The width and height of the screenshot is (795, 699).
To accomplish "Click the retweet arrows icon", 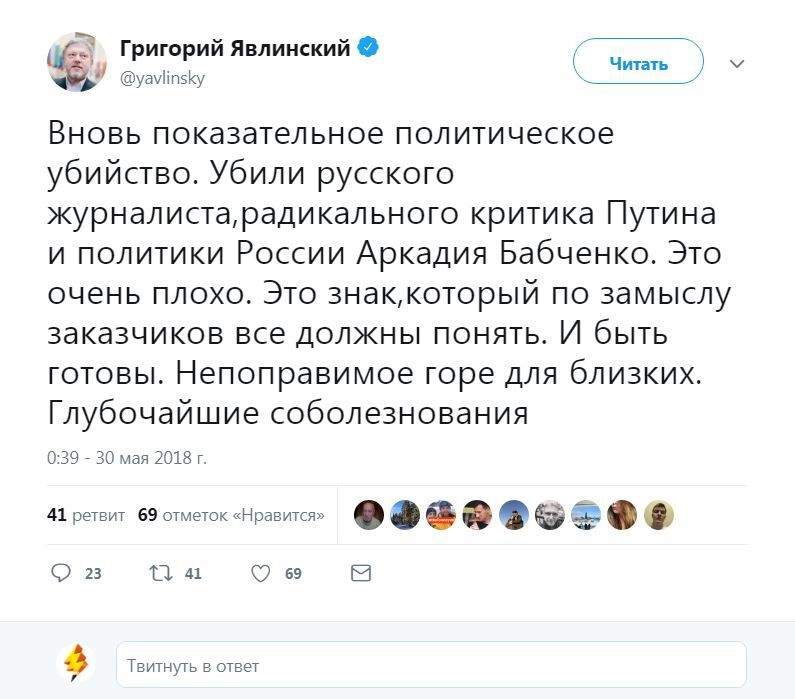I will point(161,573).
